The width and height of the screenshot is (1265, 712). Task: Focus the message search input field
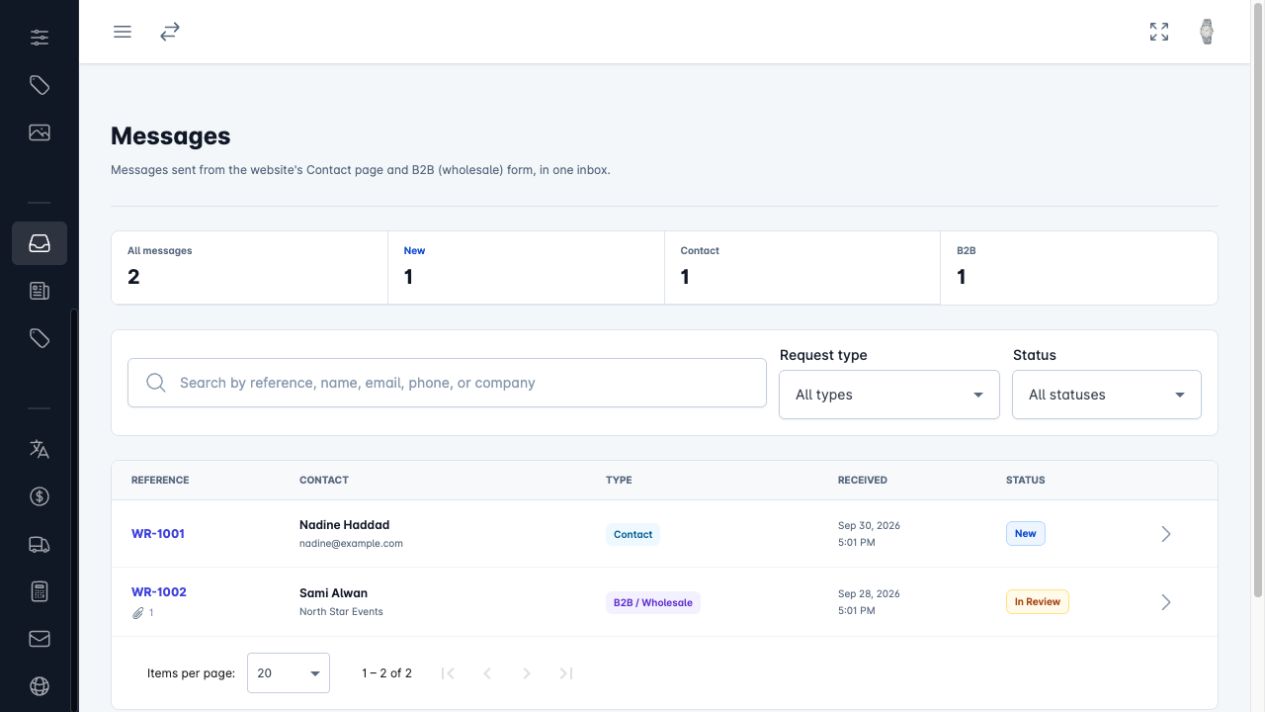[447, 383]
